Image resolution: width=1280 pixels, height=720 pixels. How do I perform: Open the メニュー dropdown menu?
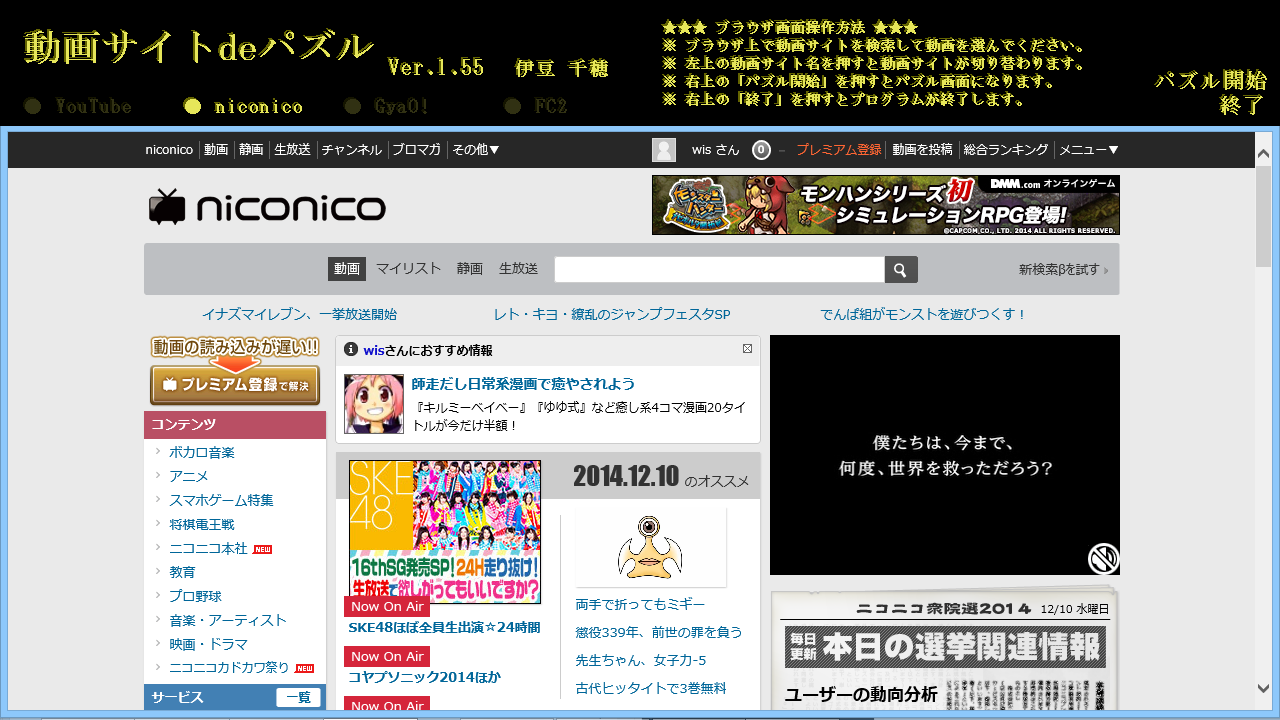click(1090, 149)
